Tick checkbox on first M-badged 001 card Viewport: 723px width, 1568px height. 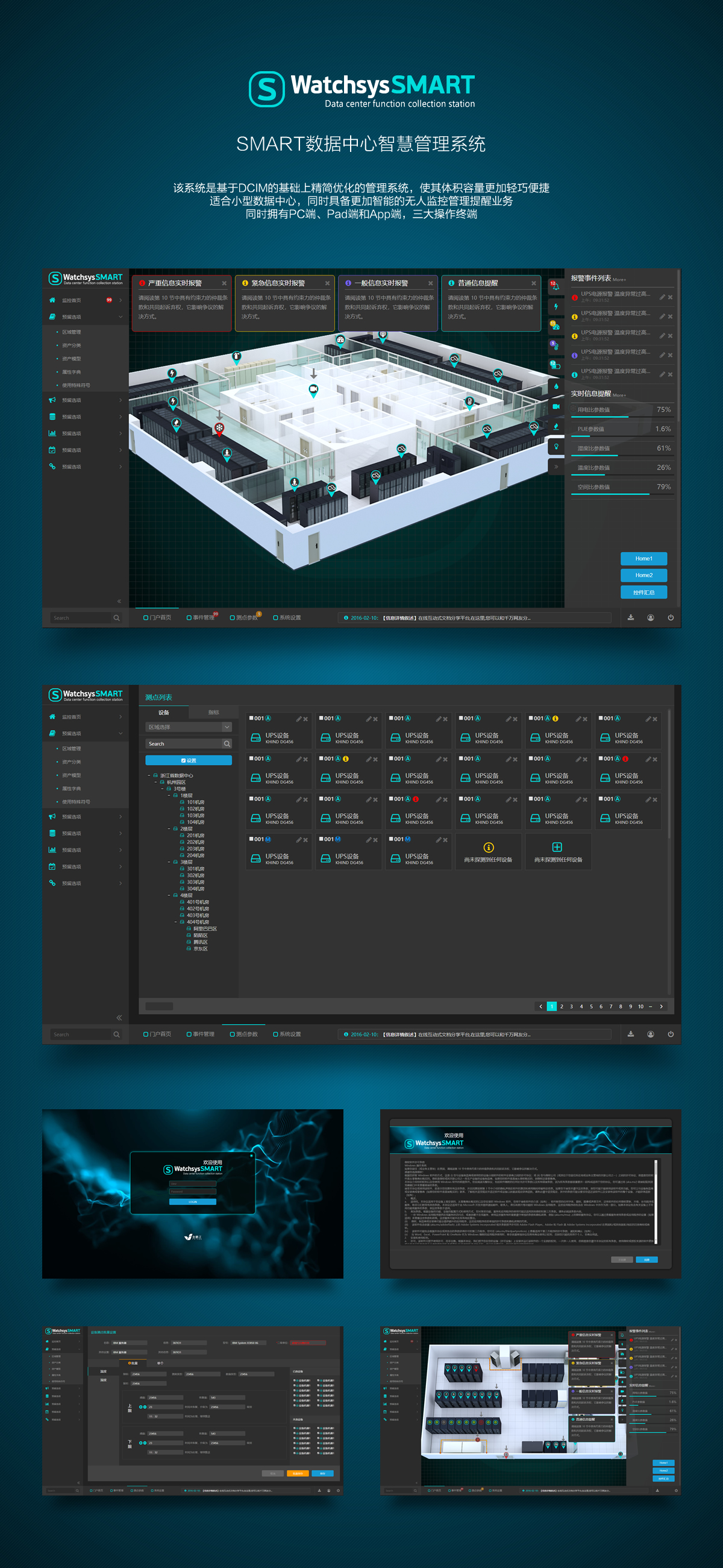[x=251, y=839]
